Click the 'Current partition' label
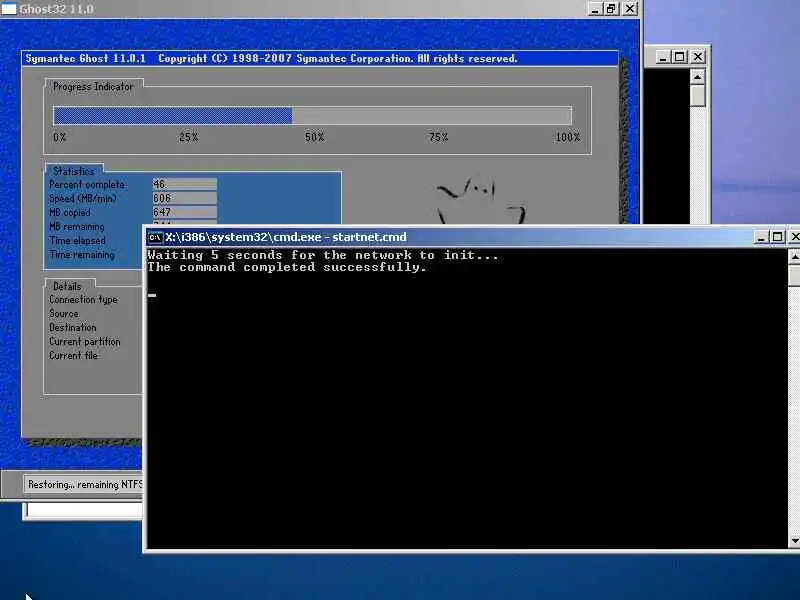Screen dimensions: 800x600 pyautogui.click(x=85, y=341)
